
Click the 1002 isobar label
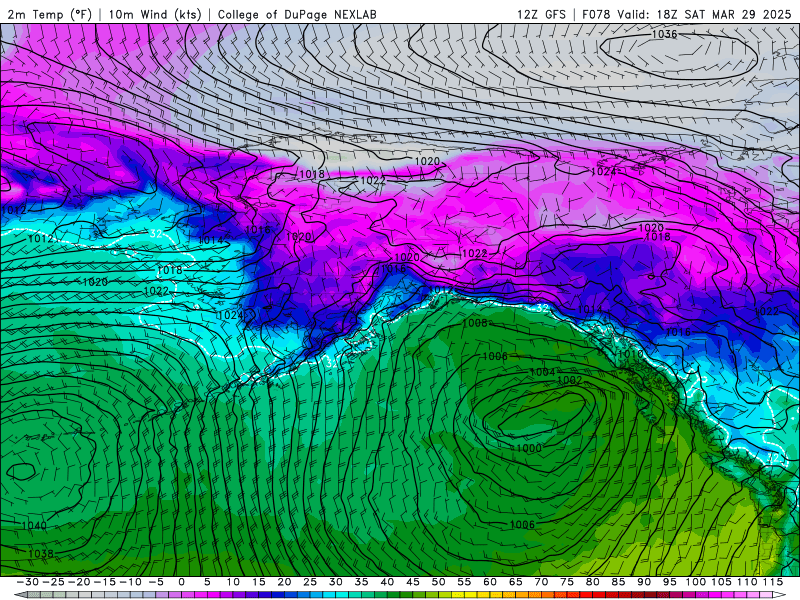(x=569, y=380)
